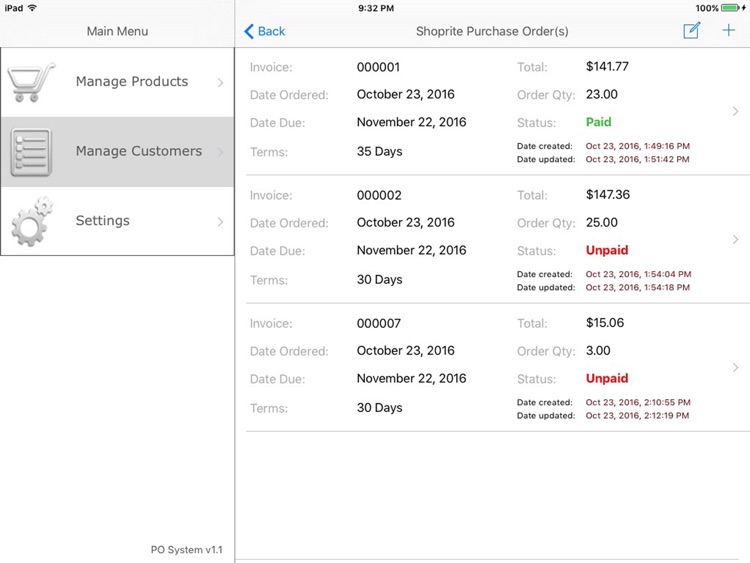The width and height of the screenshot is (750, 563).
Task: Click the 35 Days terms value
Action: coord(379,152)
